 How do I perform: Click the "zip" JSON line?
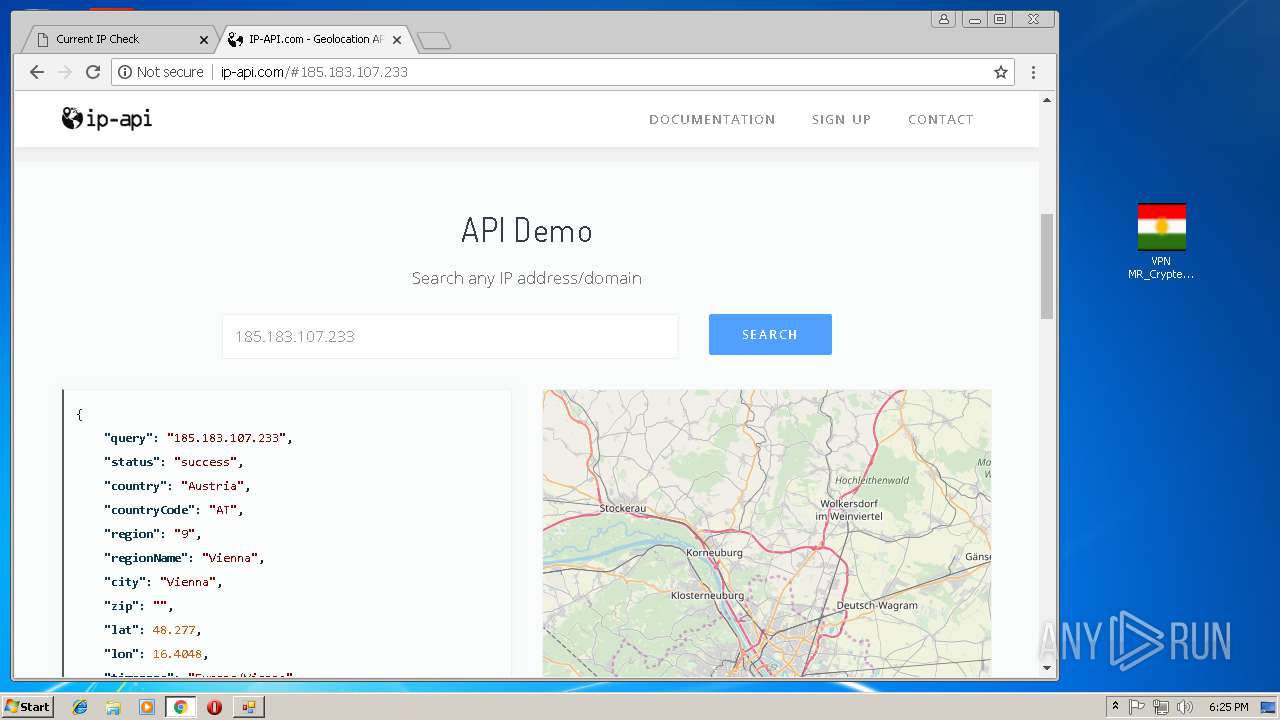139,606
